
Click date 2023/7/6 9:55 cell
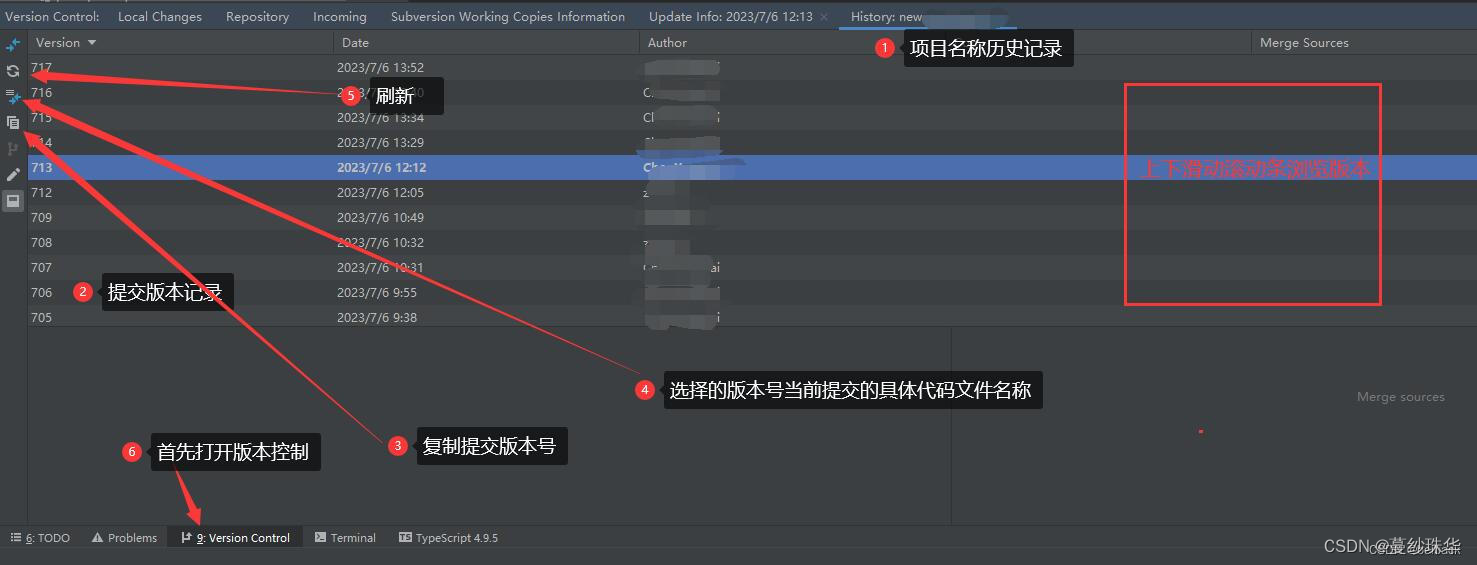click(377, 293)
